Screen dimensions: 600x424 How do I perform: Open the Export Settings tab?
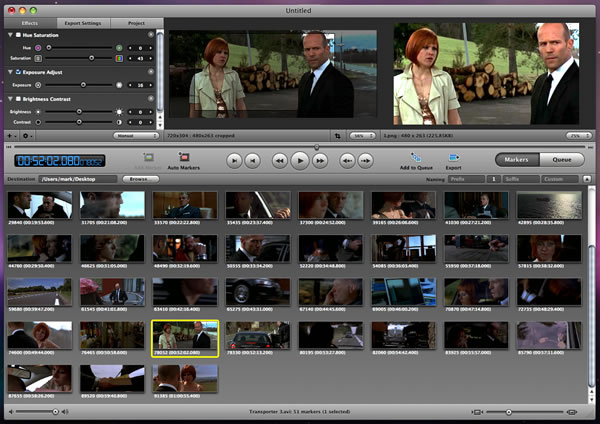click(x=83, y=23)
